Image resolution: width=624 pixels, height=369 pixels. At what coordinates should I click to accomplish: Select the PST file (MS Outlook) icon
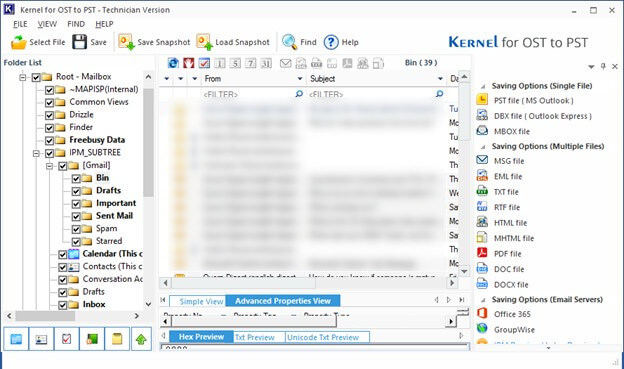click(482, 100)
